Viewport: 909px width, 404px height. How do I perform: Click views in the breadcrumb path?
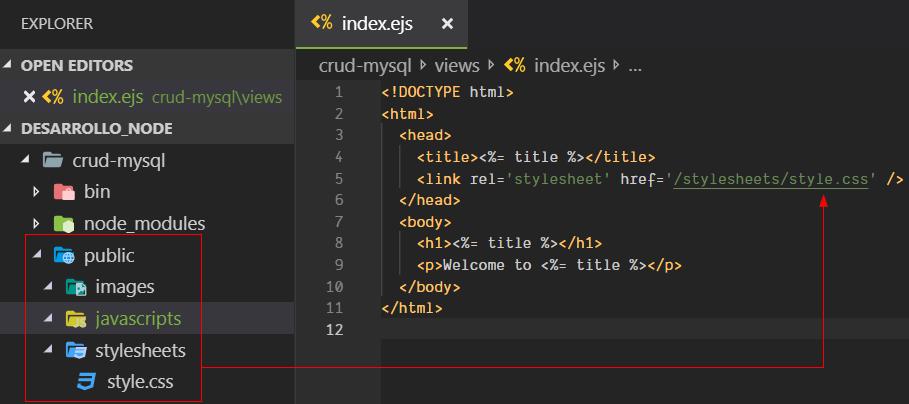pyautogui.click(x=457, y=66)
